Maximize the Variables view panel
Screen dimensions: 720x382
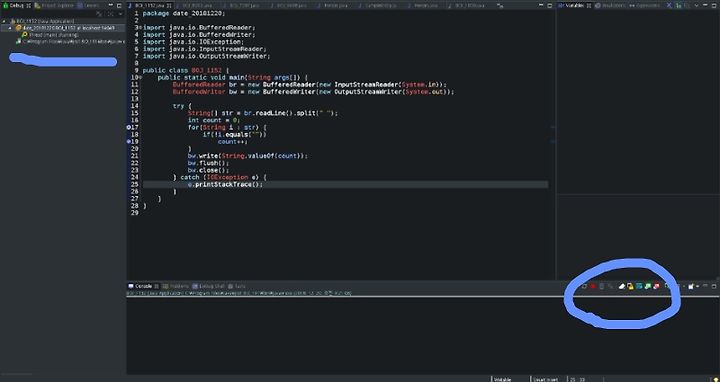pyautogui.click(x=714, y=6)
